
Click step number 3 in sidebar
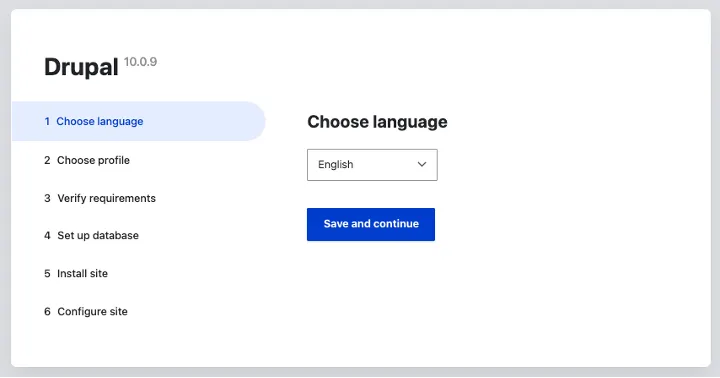47,198
